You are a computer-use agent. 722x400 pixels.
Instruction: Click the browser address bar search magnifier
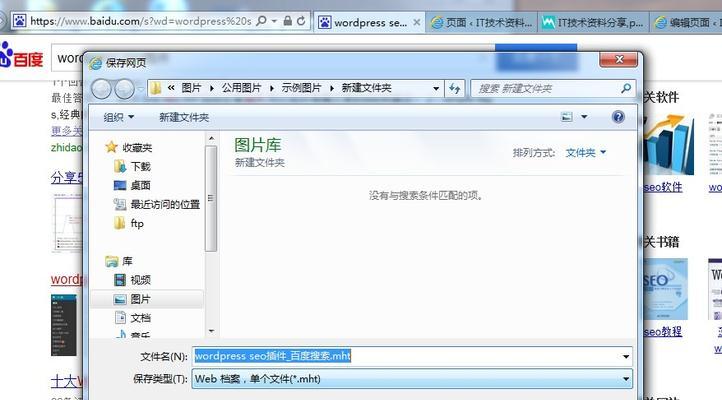(x=262, y=21)
